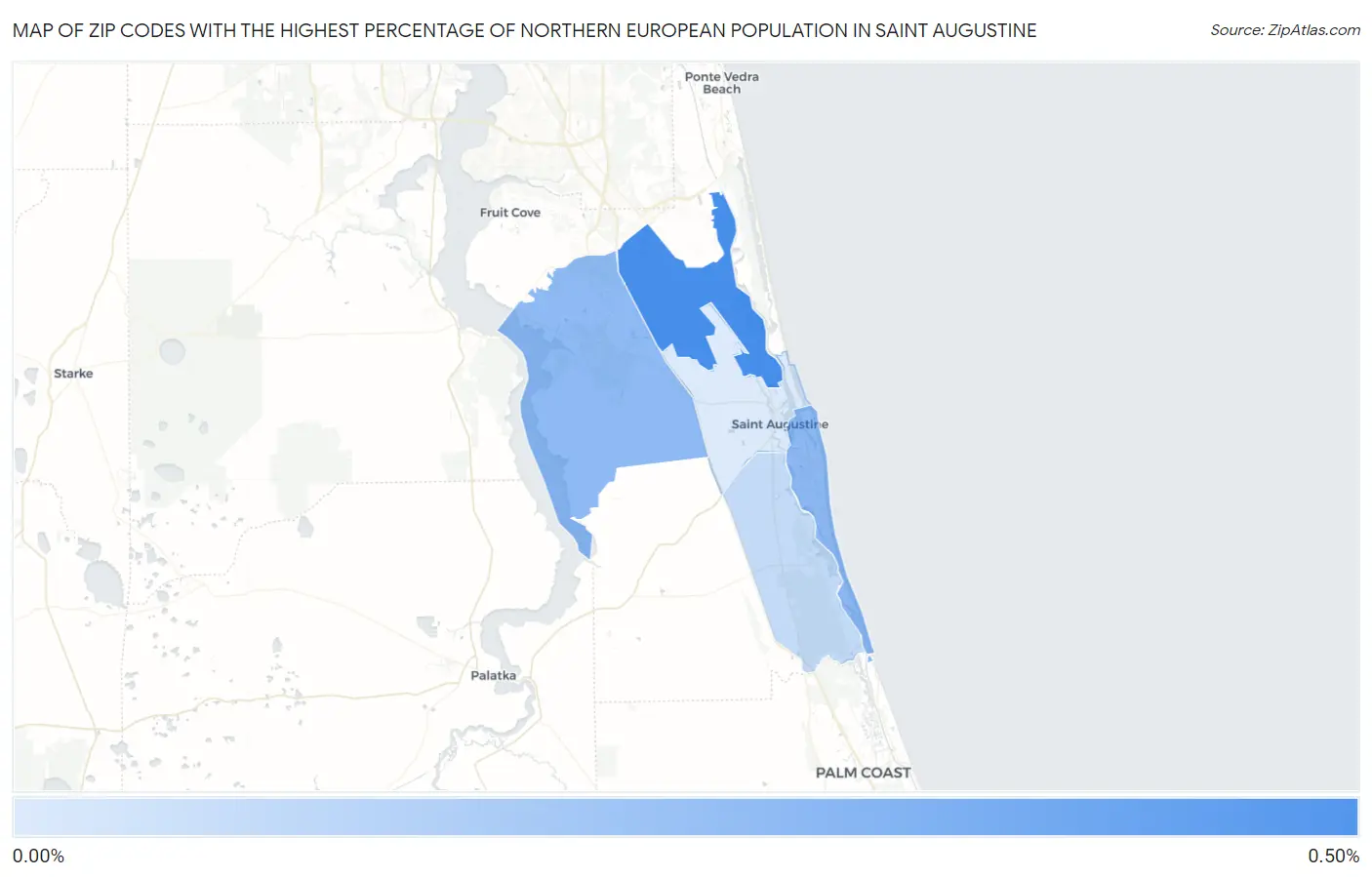The height and width of the screenshot is (877, 1372).
Task: Select the large medium-blue western zip region
Action: (x=605, y=390)
